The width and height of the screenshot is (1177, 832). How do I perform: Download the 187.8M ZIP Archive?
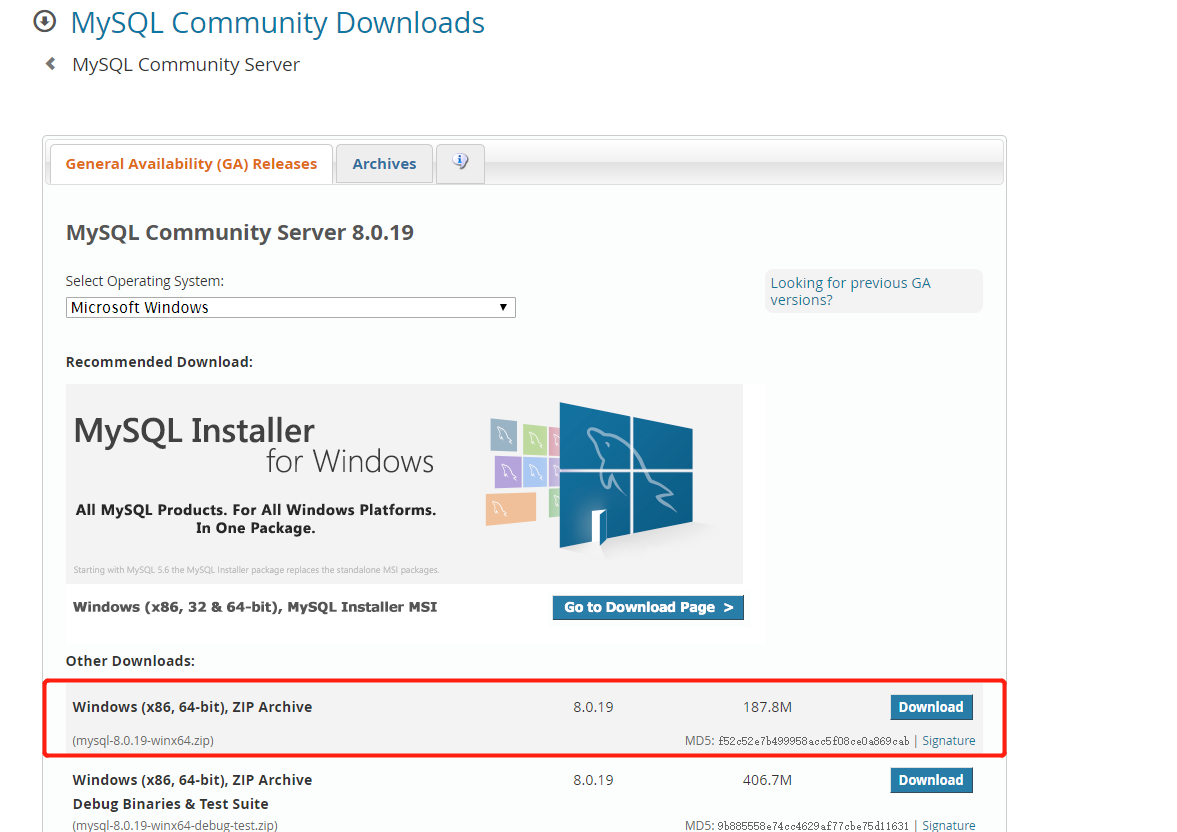(x=931, y=707)
